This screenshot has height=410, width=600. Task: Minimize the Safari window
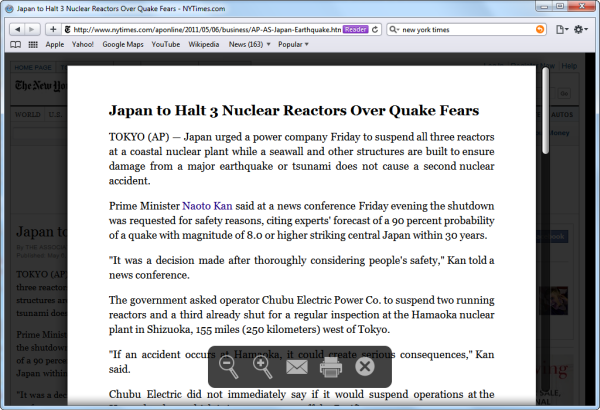(544, 6)
